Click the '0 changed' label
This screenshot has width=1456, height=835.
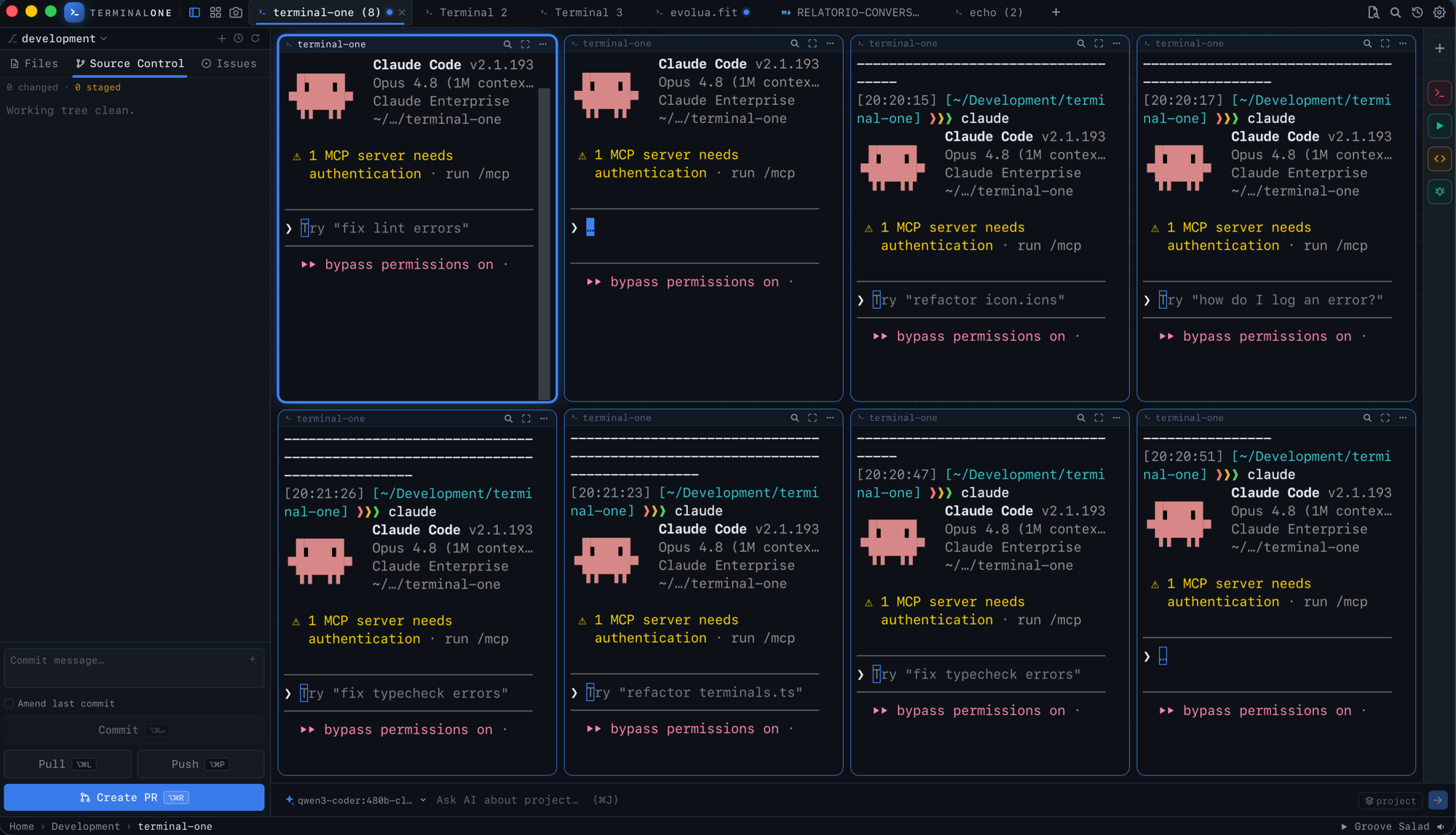click(32, 87)
